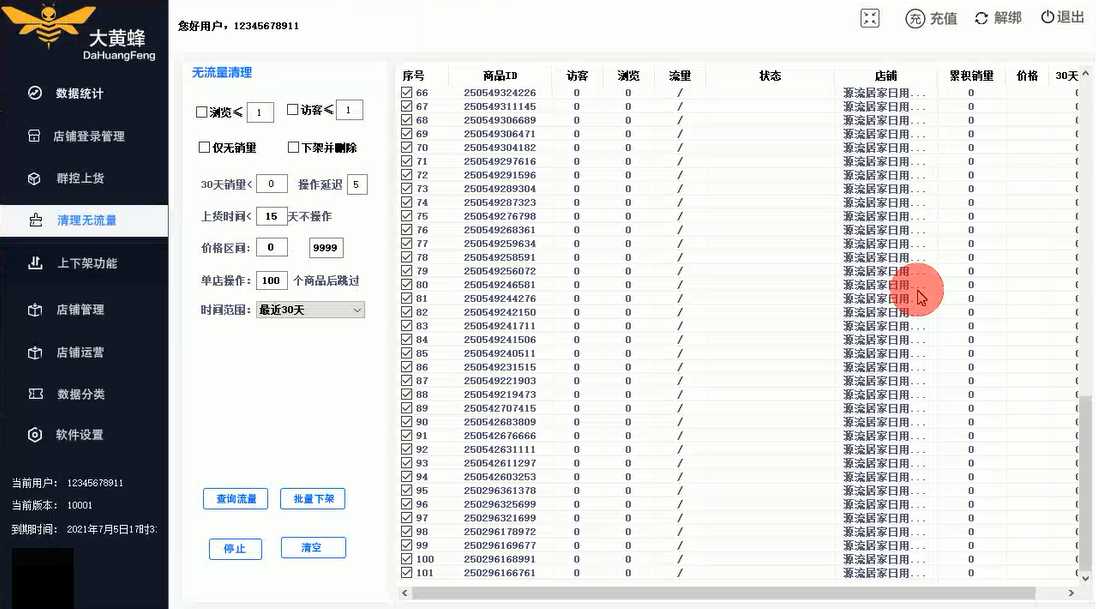This screenshot has height=609, width=1096.
Task: Open the 时间范围 dropdown showing 最近30天
Action: [x=310, y=310]
